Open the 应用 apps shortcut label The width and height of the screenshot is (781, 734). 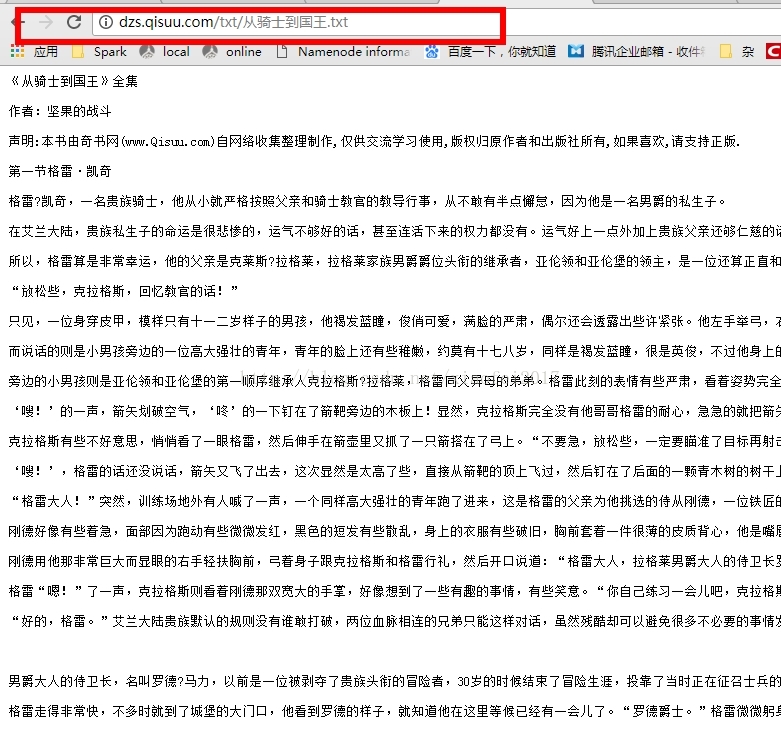tap(46, 51)
